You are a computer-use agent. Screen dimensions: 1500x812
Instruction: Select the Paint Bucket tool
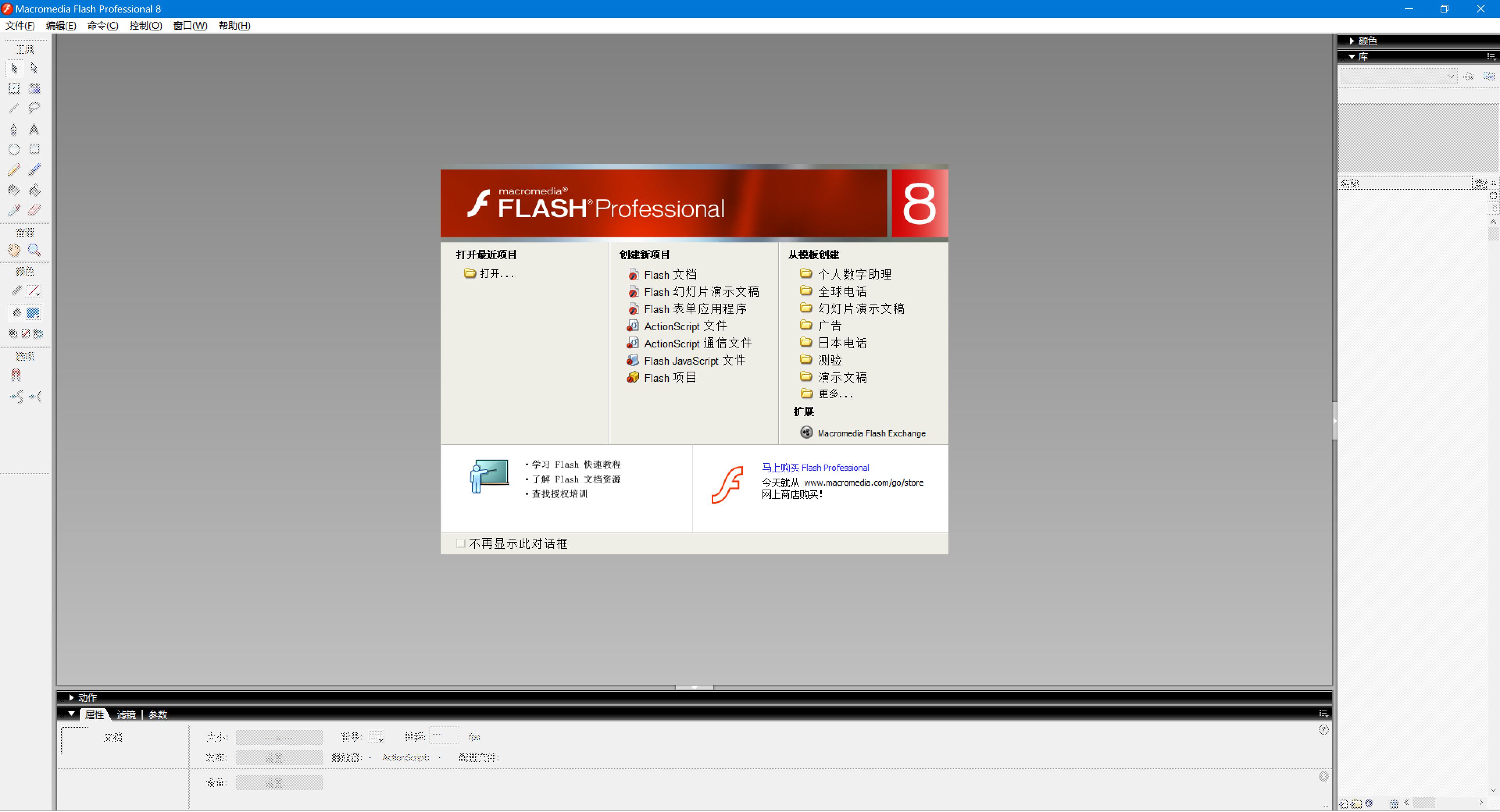pyautogui.click(x=34, y=189)
